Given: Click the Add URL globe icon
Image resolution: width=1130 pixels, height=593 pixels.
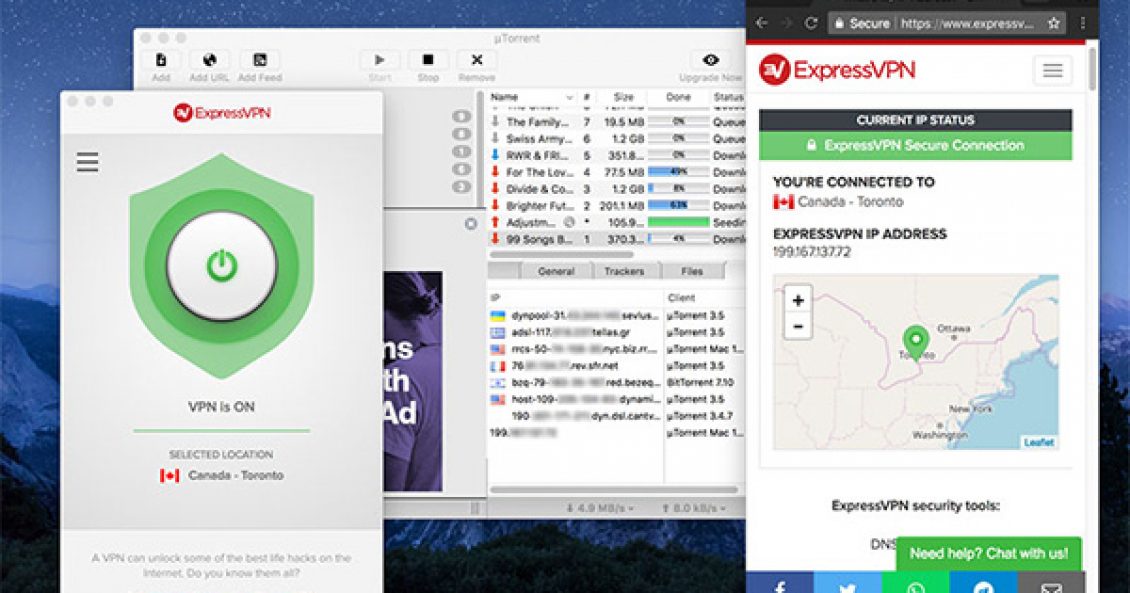Looking at the screenshot, I should point(210,60).
